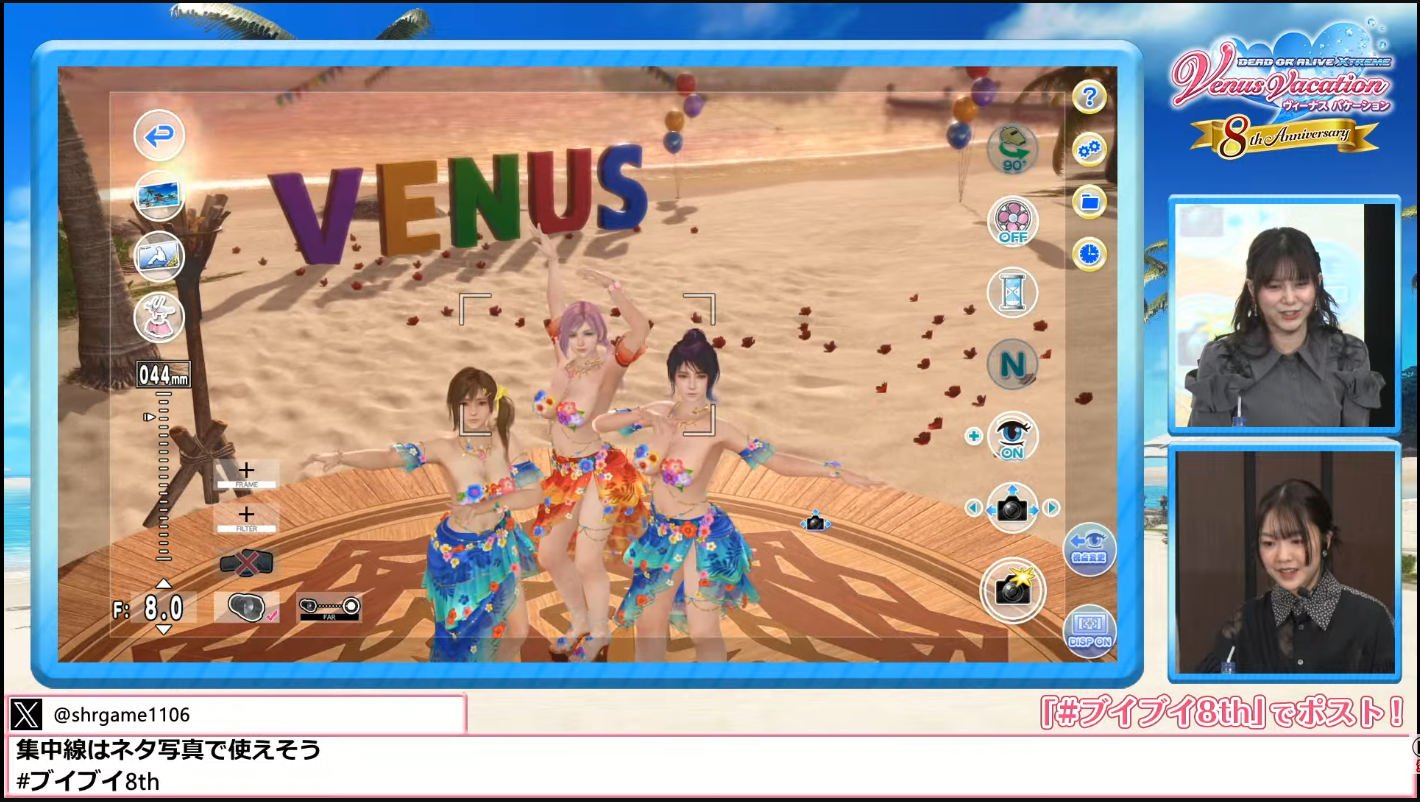Click the @shrgame1106 username
The image size is (1420, 802).
121,715
